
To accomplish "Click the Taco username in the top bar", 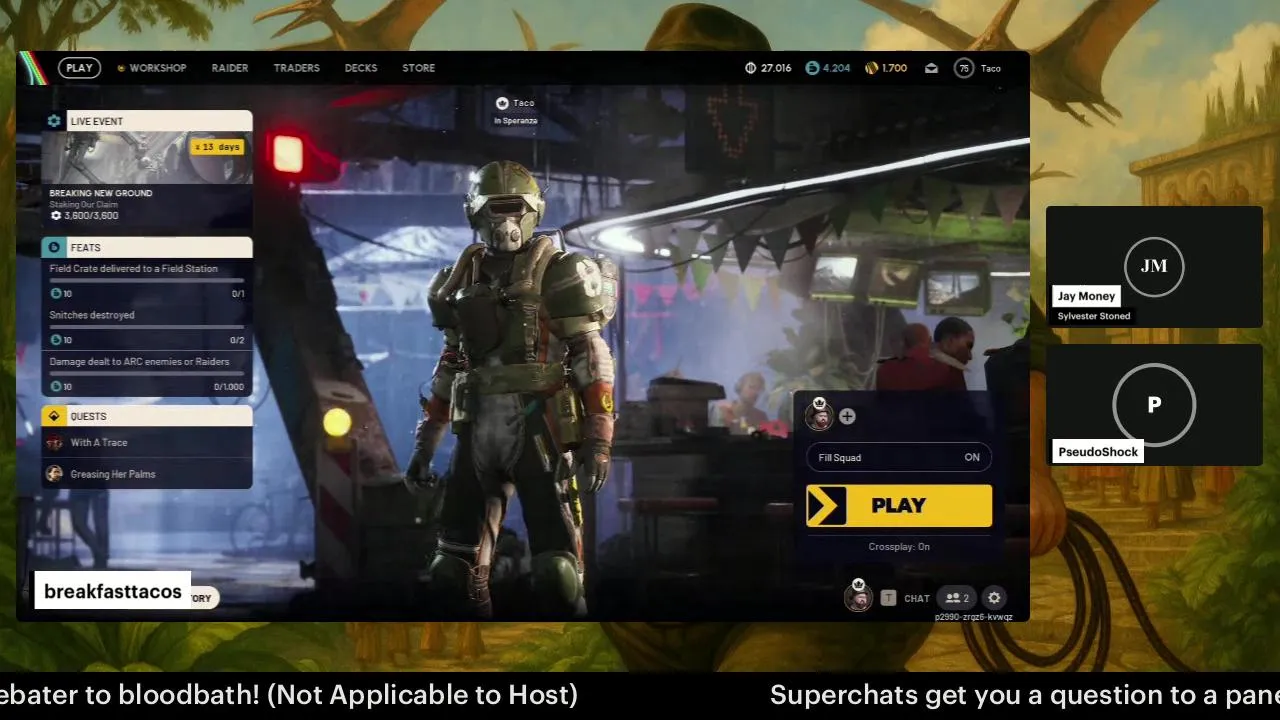I will coord(990,68).
